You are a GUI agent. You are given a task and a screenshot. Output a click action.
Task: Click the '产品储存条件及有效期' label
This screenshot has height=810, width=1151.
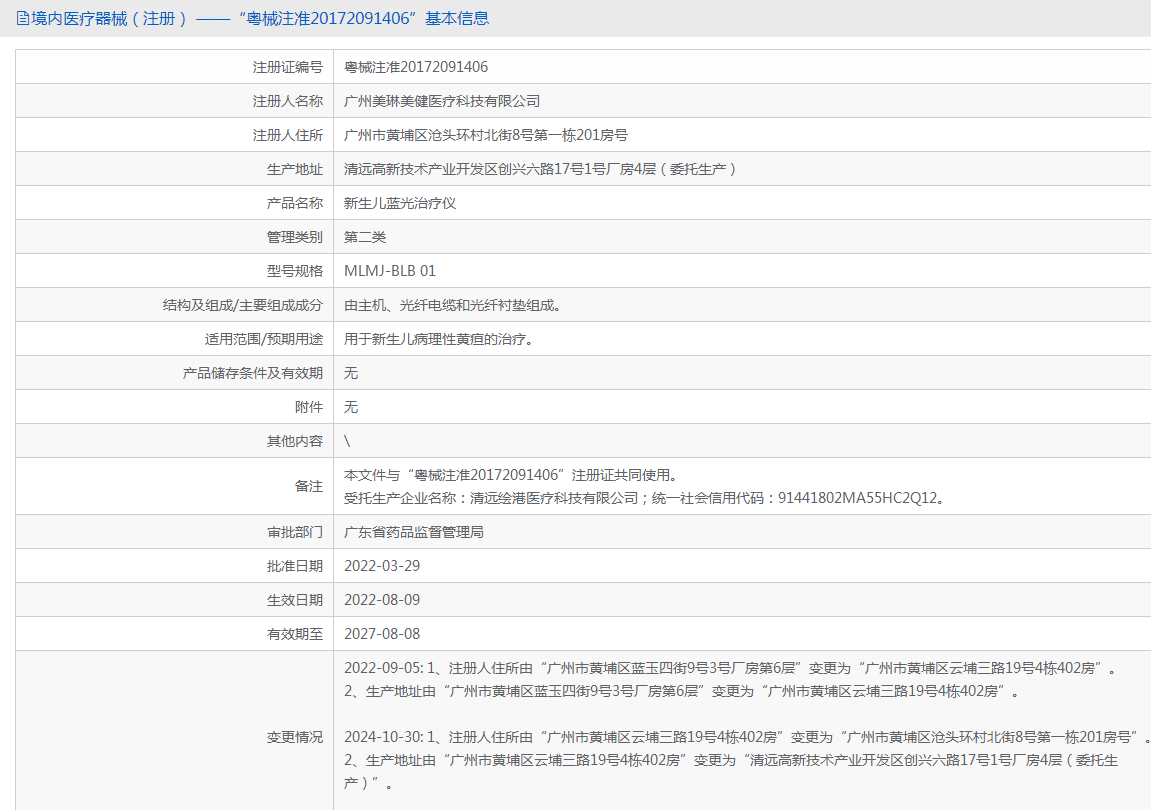click(x=253, y=373)
